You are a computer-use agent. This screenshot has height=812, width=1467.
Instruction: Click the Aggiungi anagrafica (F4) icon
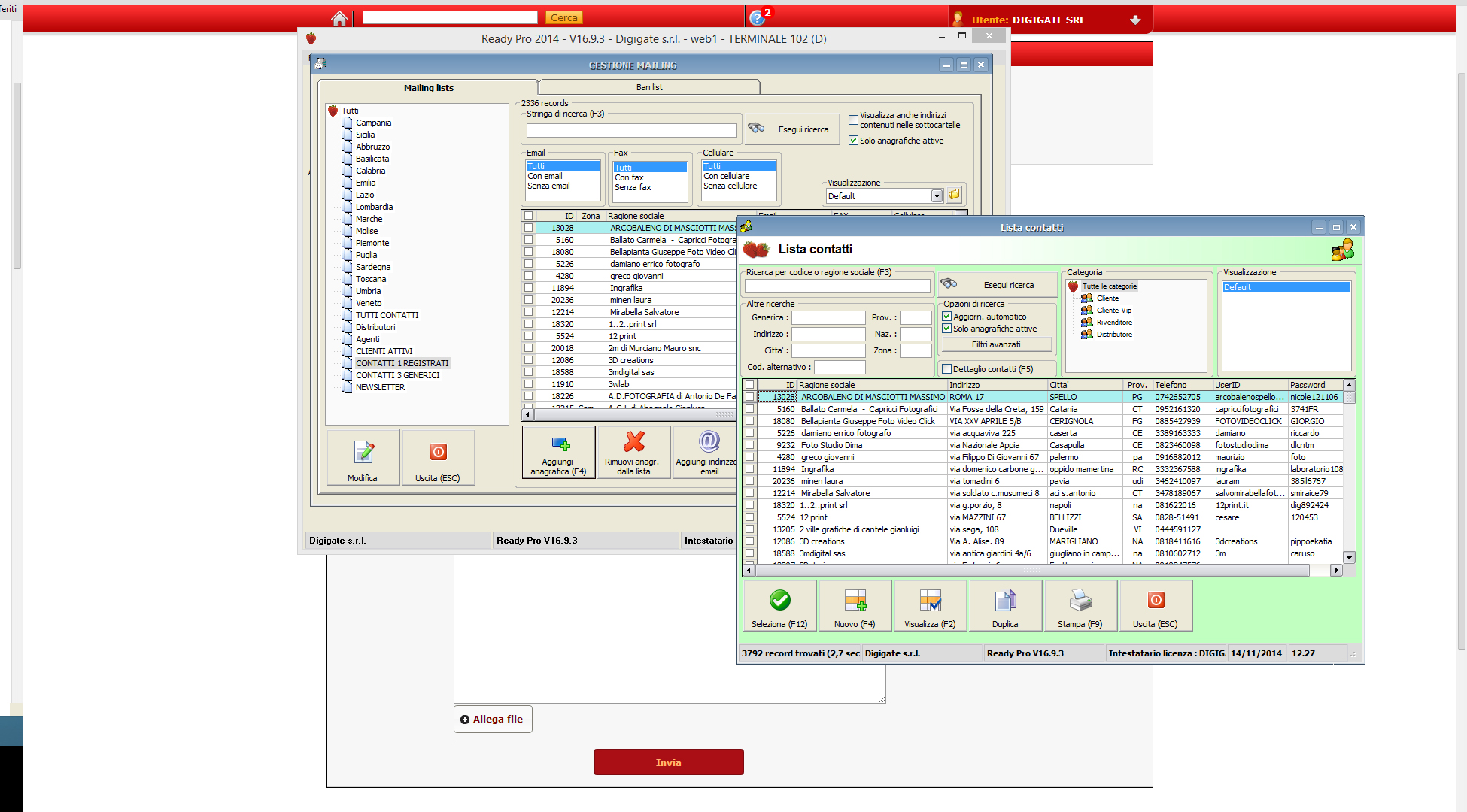click(x=560, y=444)
